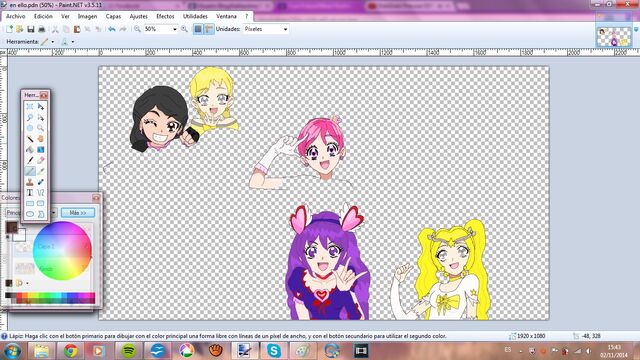
Task: Activate the Clone Stamp tool
Action: click(x=30, y=182)
